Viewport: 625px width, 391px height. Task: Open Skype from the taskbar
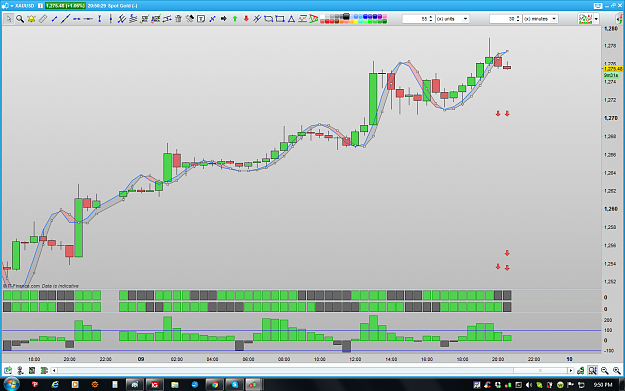click(x=235, y=385)
